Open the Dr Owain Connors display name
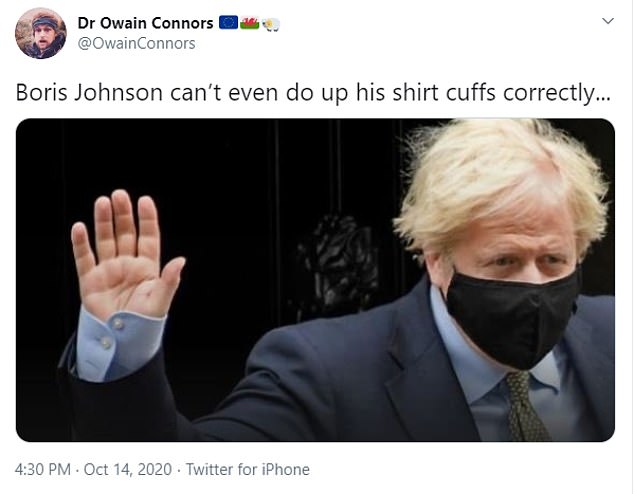This screenshot has height=494, width=634. [x=146, y=23]
